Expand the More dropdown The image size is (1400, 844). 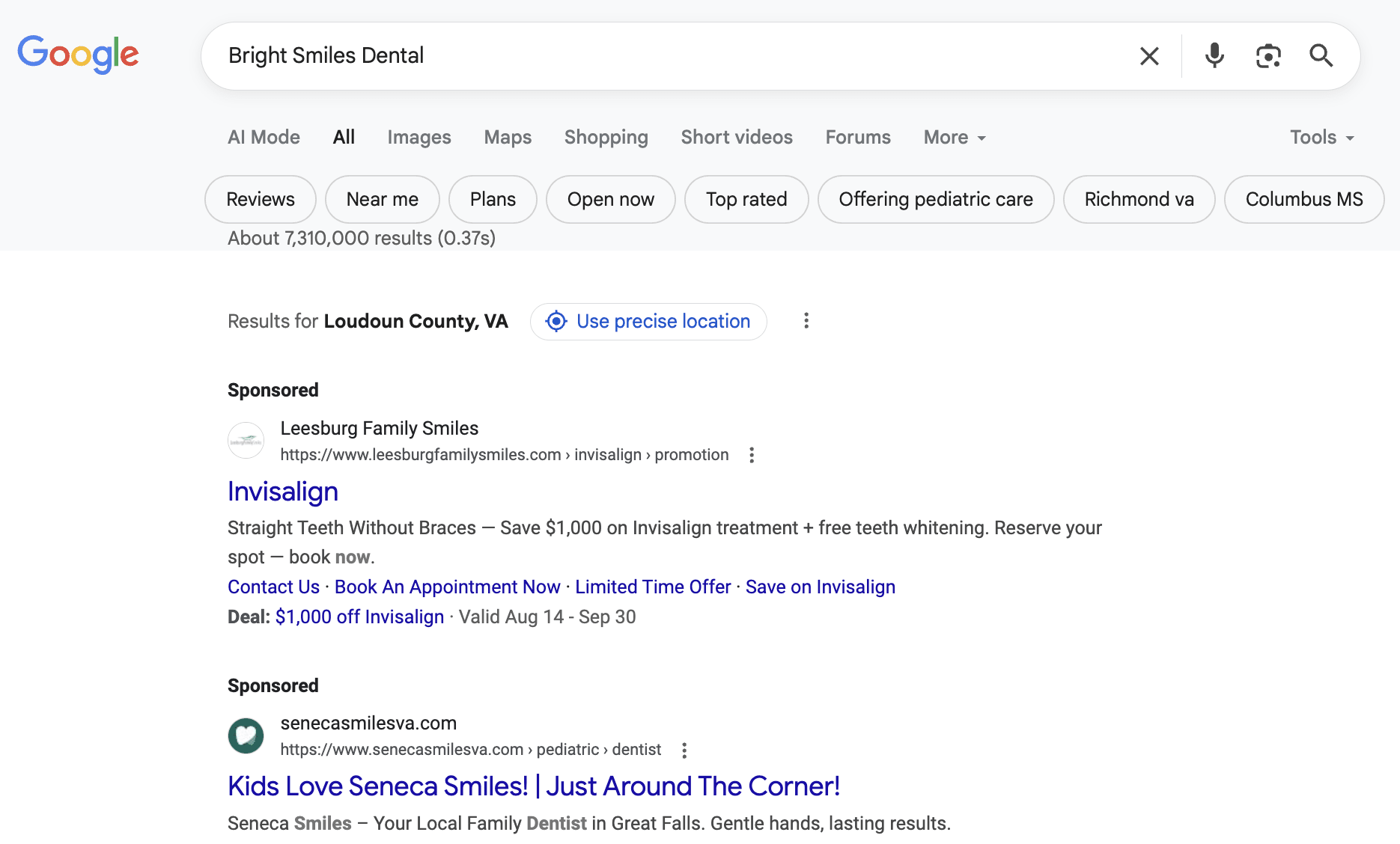click(955, 138)
